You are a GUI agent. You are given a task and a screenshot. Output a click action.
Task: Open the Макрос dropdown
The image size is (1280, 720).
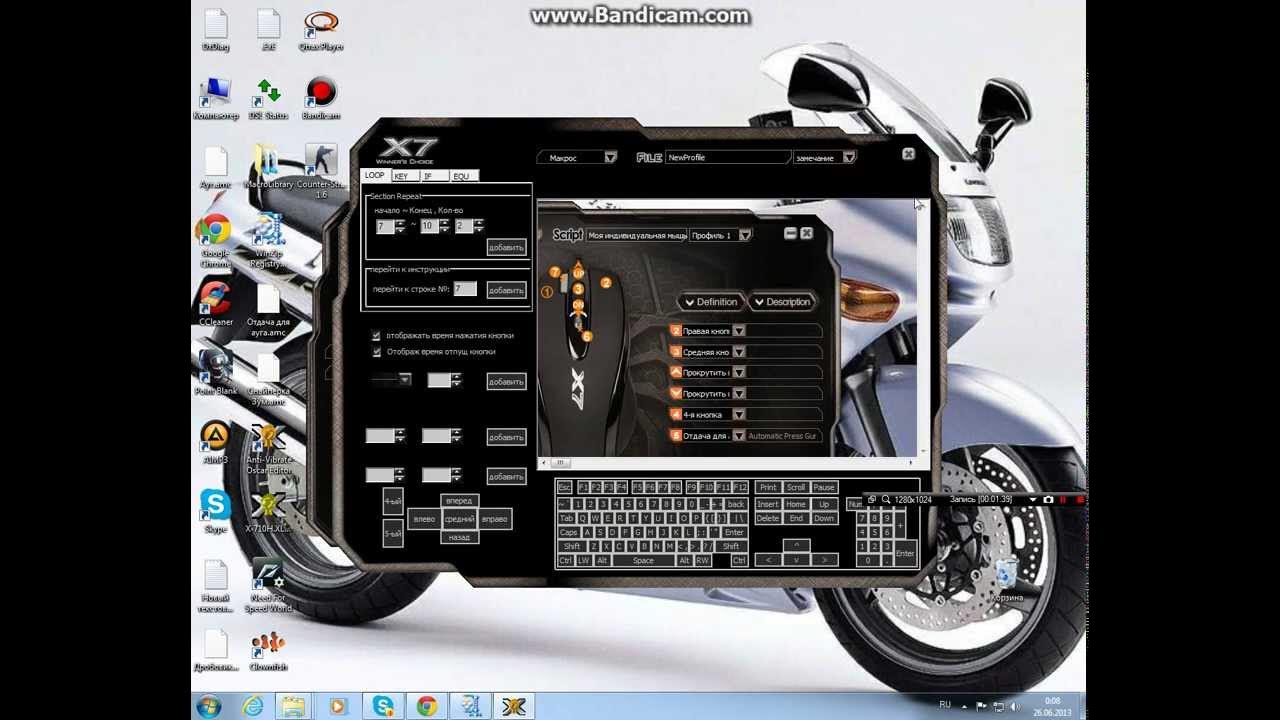610,157
